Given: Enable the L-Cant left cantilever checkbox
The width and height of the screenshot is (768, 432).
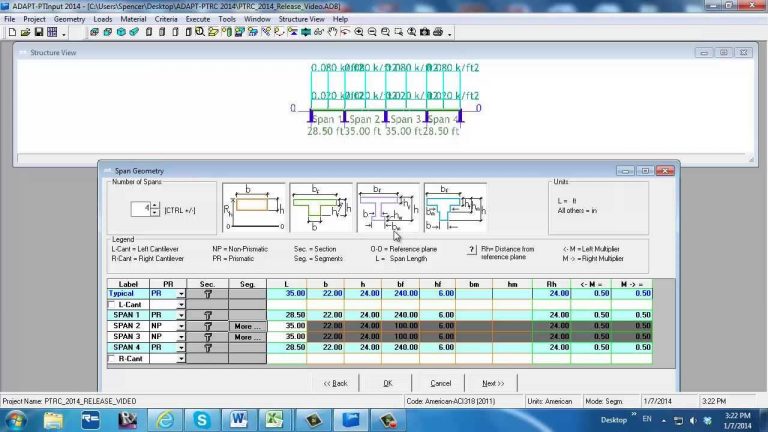Looking at the screenshot, I should [112, 304].
